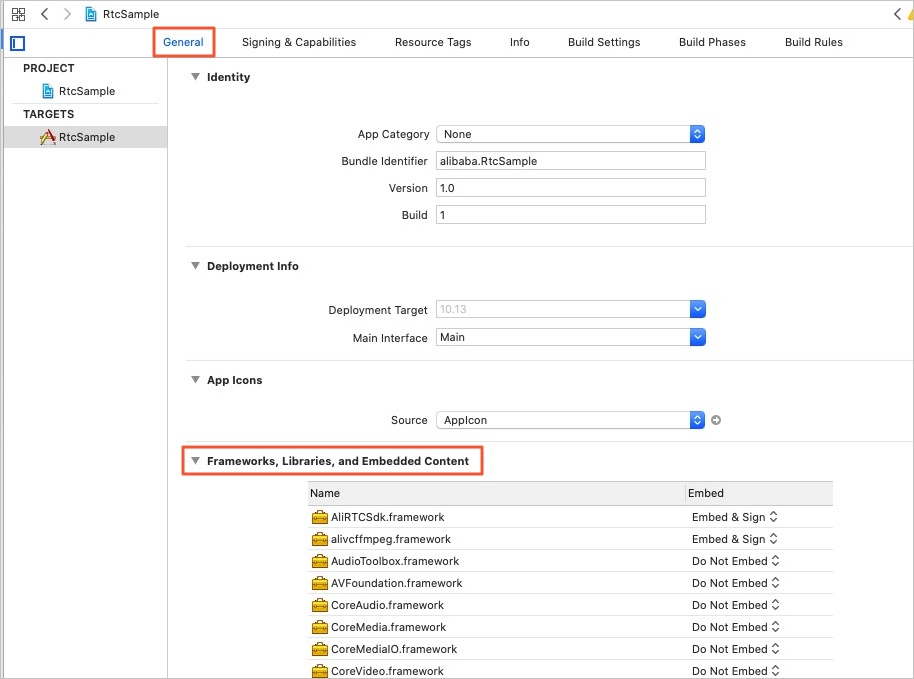Collapse Frameworks, Libraries, and Embedded Content

click(195, 460)
